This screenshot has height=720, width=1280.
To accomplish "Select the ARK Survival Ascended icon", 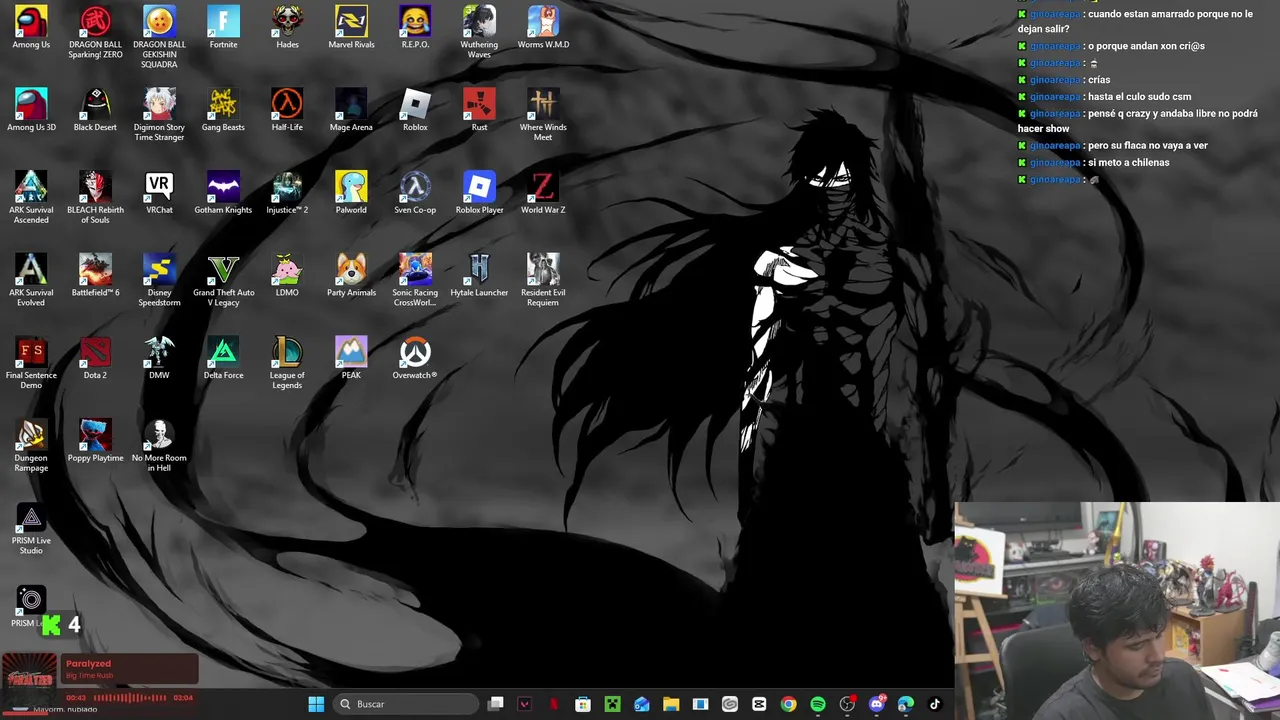I will pyautogui.click(x=31, y=198).
